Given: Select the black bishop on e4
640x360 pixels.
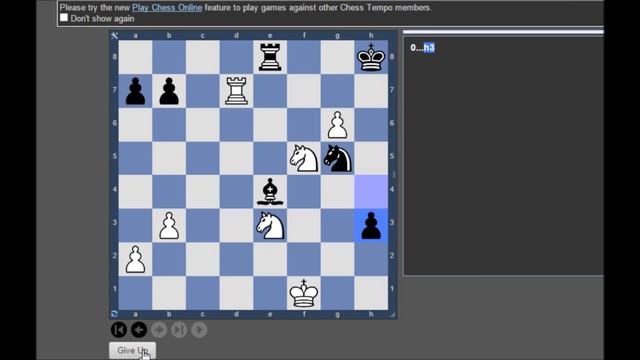Looking at the screenshot, I should coord(270,192).
